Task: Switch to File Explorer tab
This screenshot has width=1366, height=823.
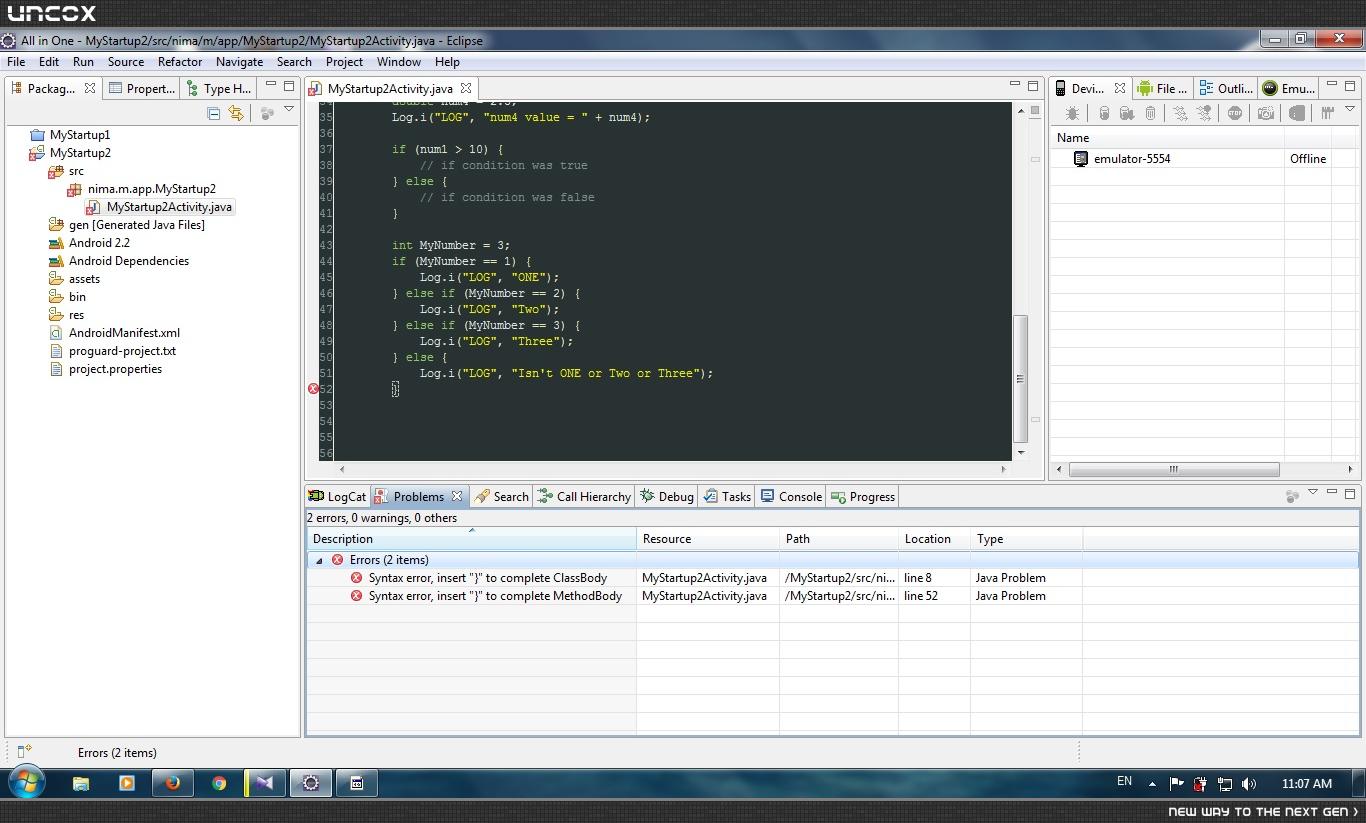Action: pos(1162,88)
